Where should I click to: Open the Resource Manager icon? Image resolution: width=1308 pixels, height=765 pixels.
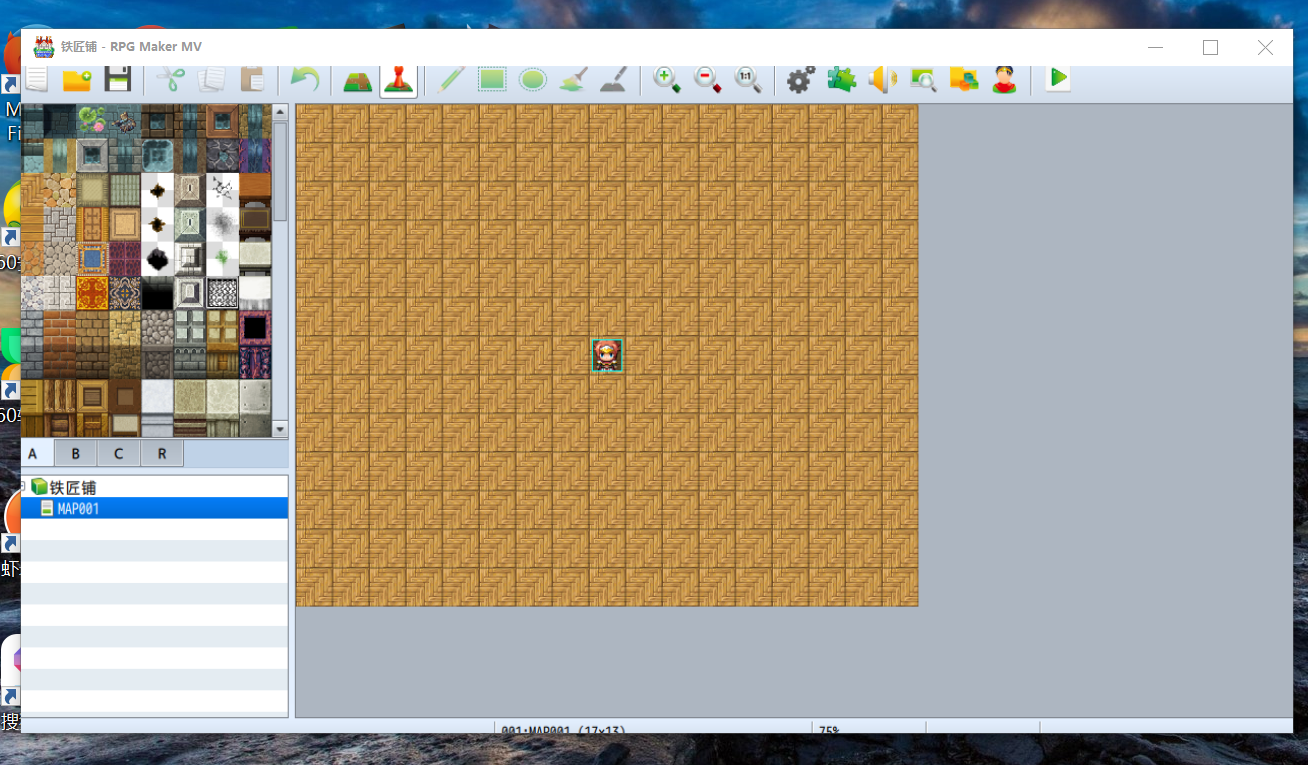[x=964, y=79]
